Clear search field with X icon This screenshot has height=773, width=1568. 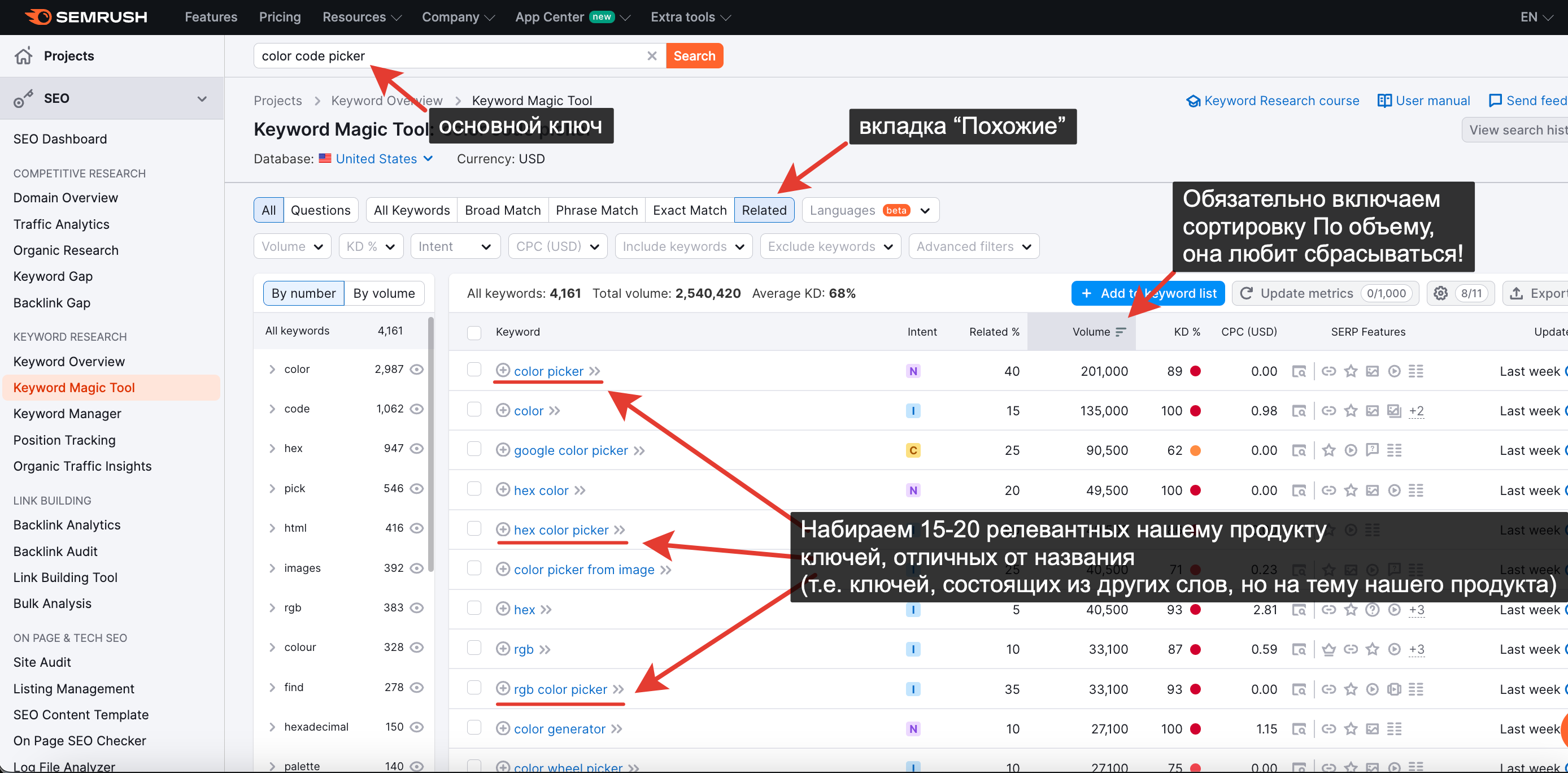coord(651,55)
